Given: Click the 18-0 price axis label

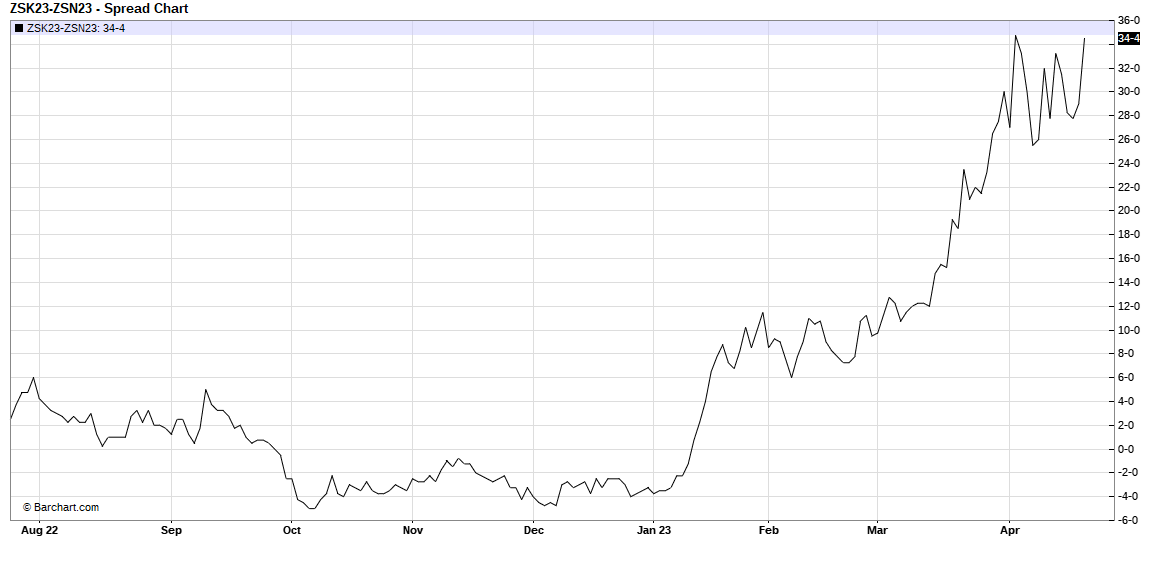Looking at the screenshot, I should pos(1129,234).
